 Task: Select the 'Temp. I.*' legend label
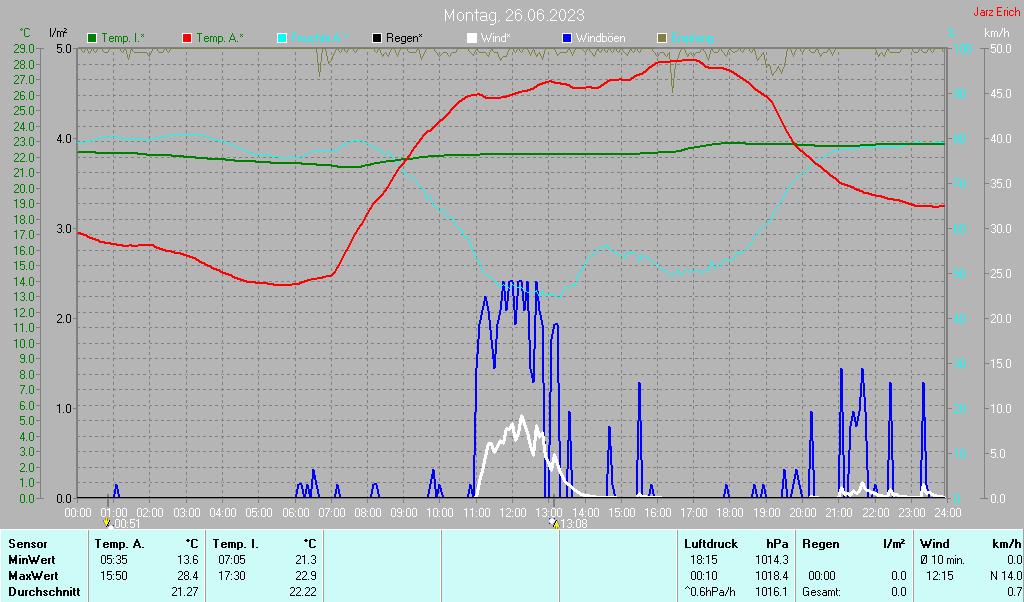[123, 39]
